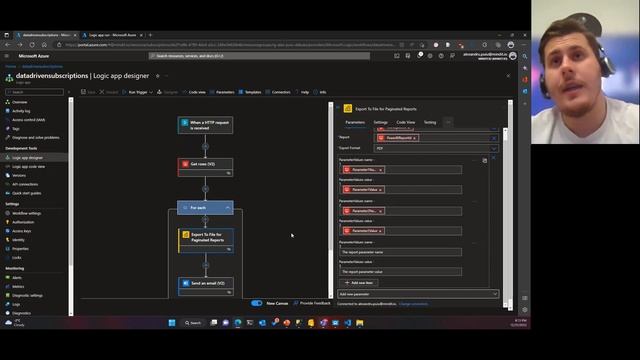Click the Change connection link

413,304
